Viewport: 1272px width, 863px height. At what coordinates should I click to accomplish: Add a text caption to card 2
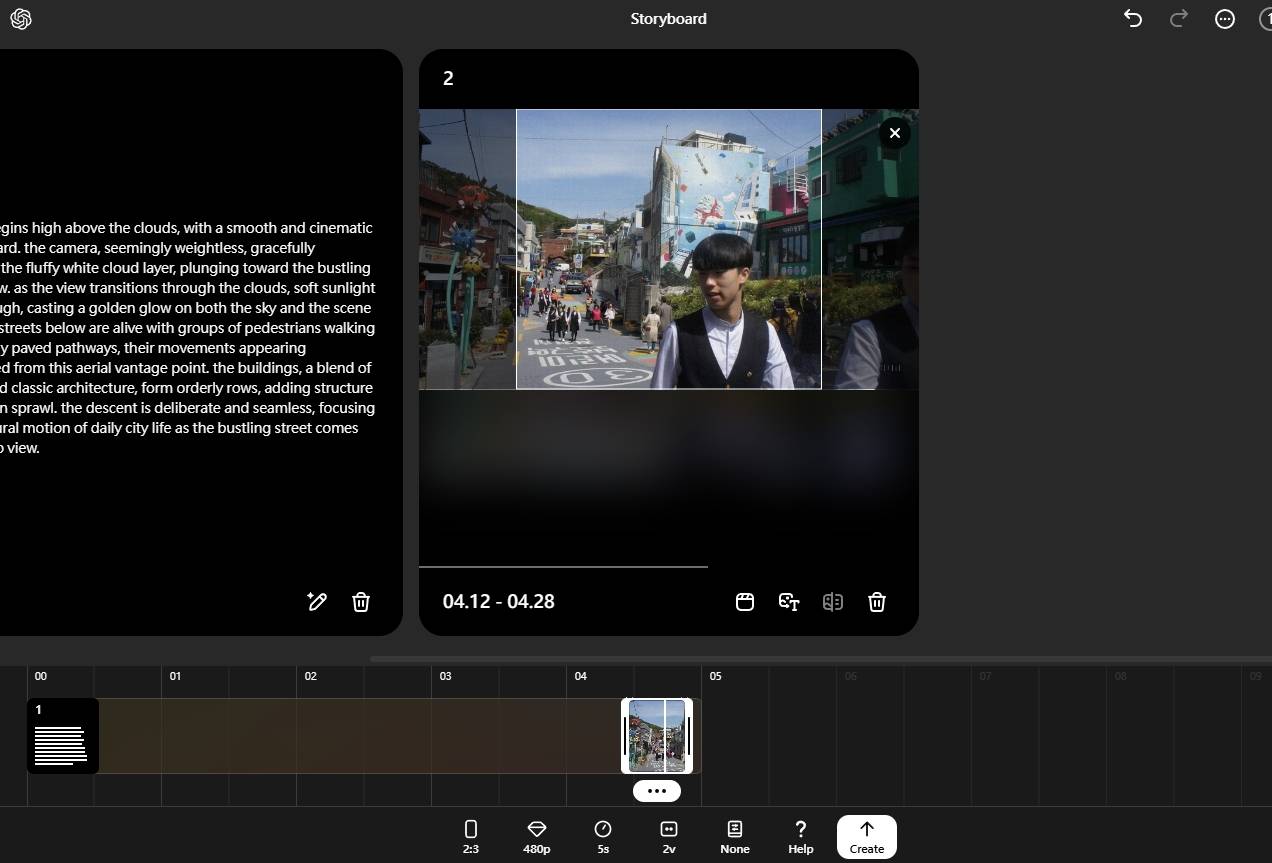coord(789,601)
